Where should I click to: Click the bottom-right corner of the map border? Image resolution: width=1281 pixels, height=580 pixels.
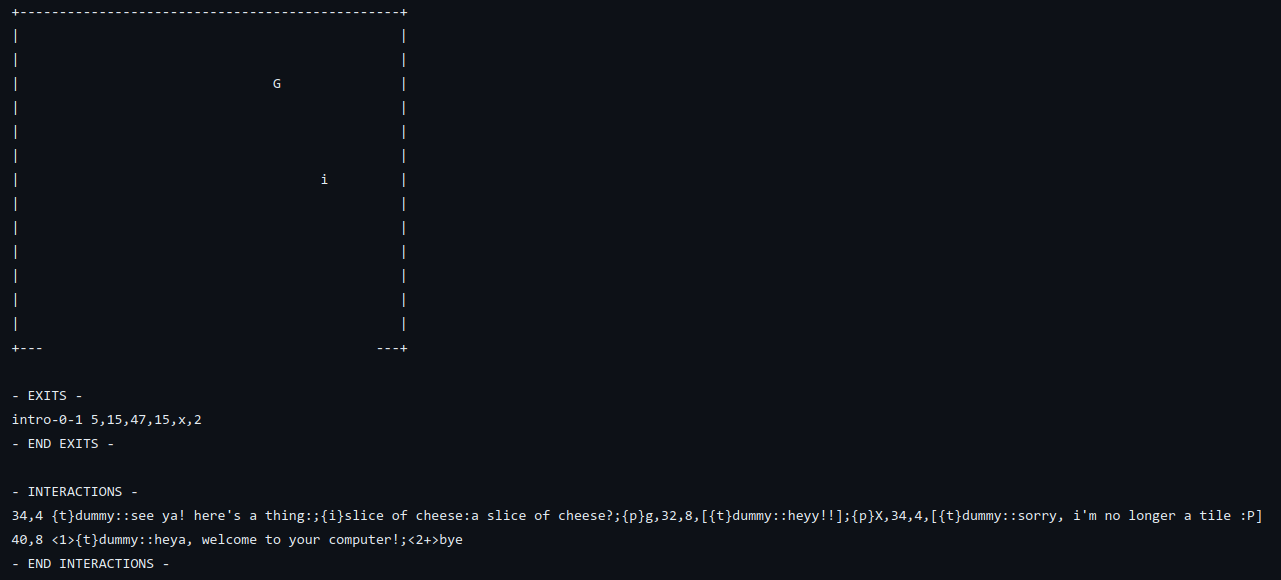coord(403,348)
